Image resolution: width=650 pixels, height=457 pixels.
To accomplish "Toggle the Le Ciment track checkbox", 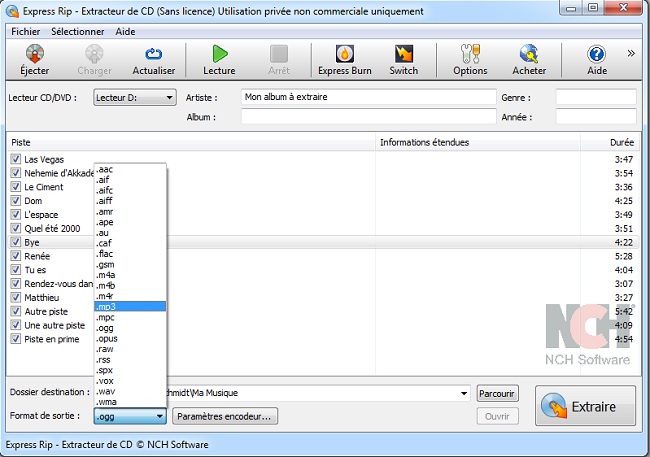I will [16, 187].
